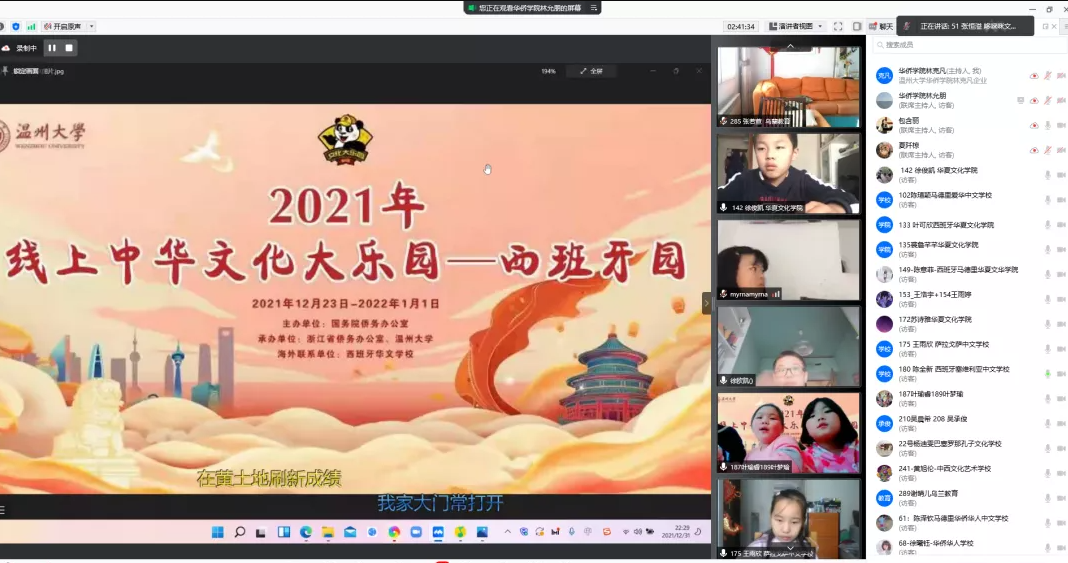Select the member 241-黄旭伦-中西文化艺术学校
This screenshot has height=563, width=1068.
coord(970,473)
